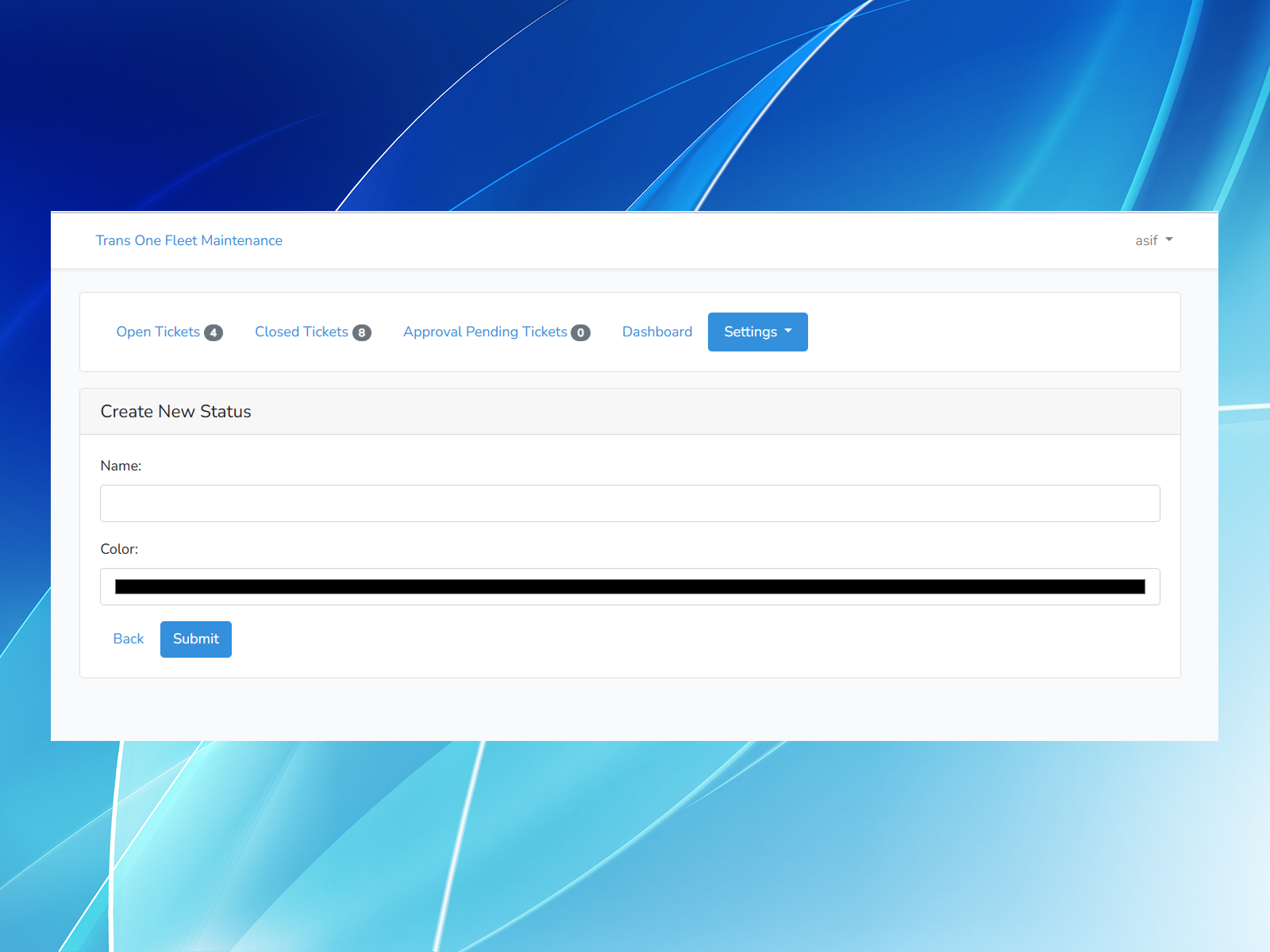Image resolution: width=1270 pixels, height=952 pixels.
Task: Click the Color: field label
Action: coord(119,549)
